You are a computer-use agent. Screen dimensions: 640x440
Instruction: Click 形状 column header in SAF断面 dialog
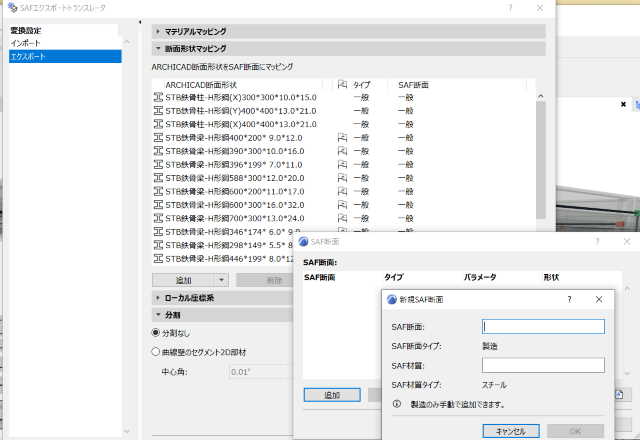pyautogui.click(x=551, y=277)
